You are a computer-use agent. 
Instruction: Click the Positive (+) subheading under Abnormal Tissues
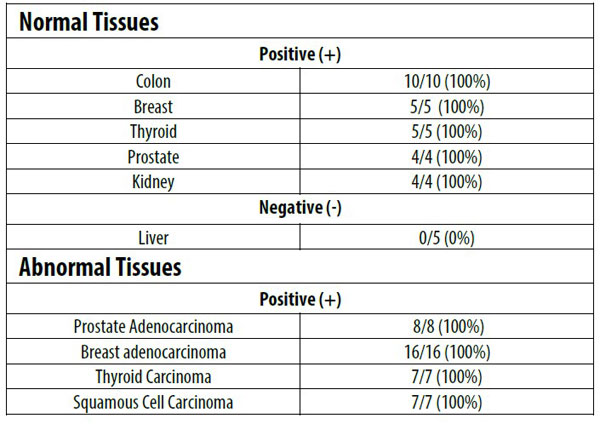[300, 299]
